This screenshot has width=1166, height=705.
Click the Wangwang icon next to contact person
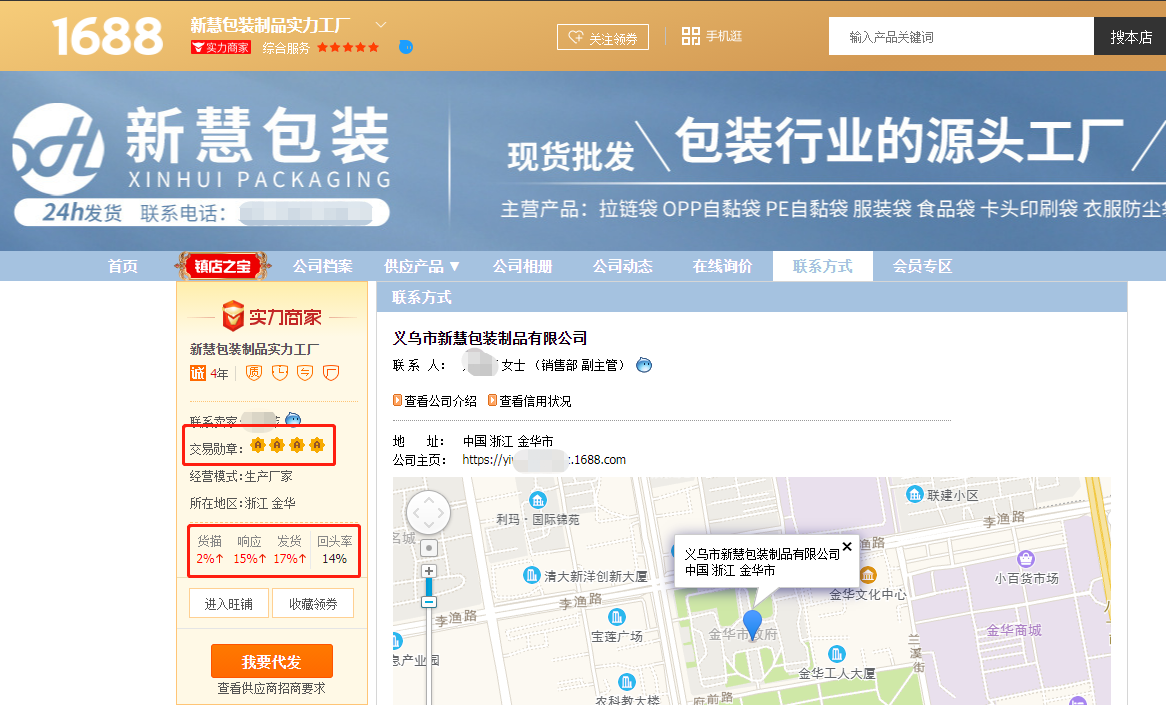tap(644, 365)
